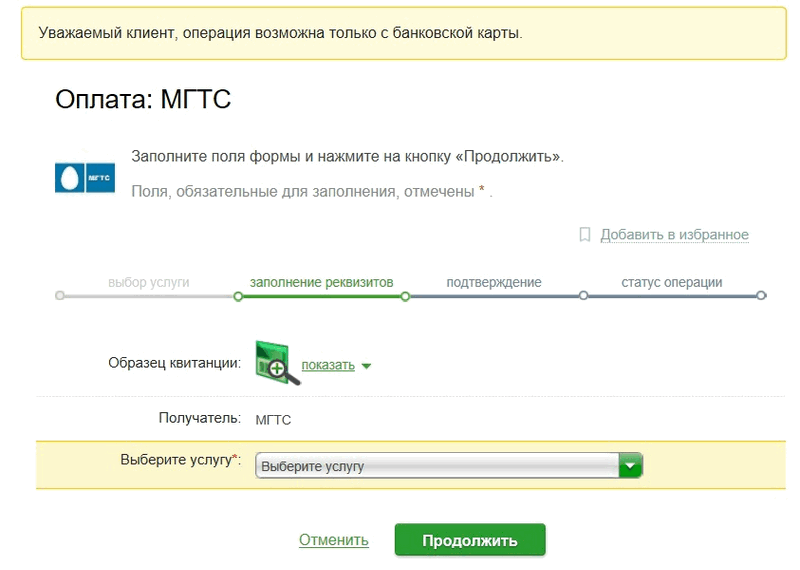
Task: Click the green arrow button of service dropdown
Action: click(x=631, y=466)
